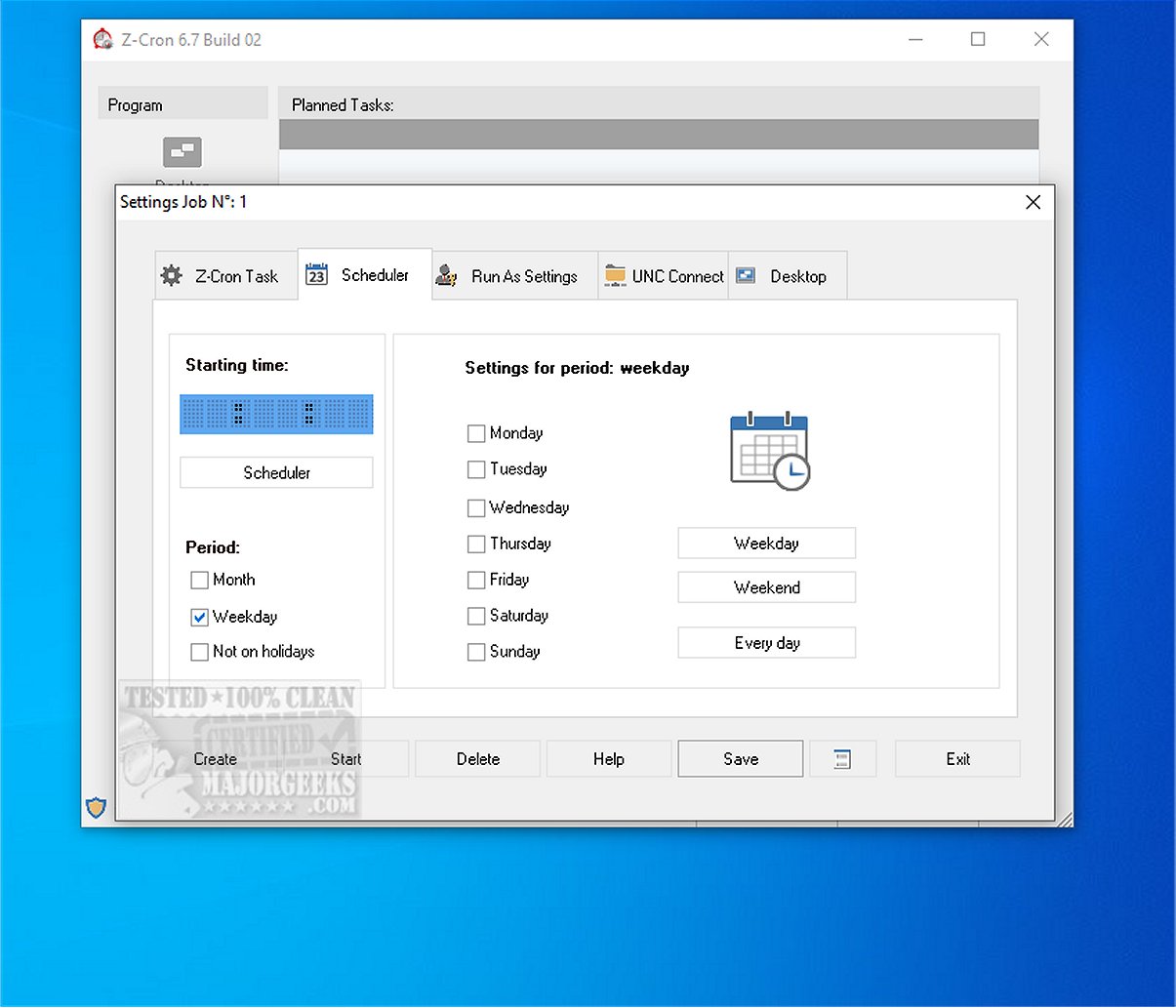Click the Start button
The height and width of the screenshot is (1008, 1176).
[346, 759]
